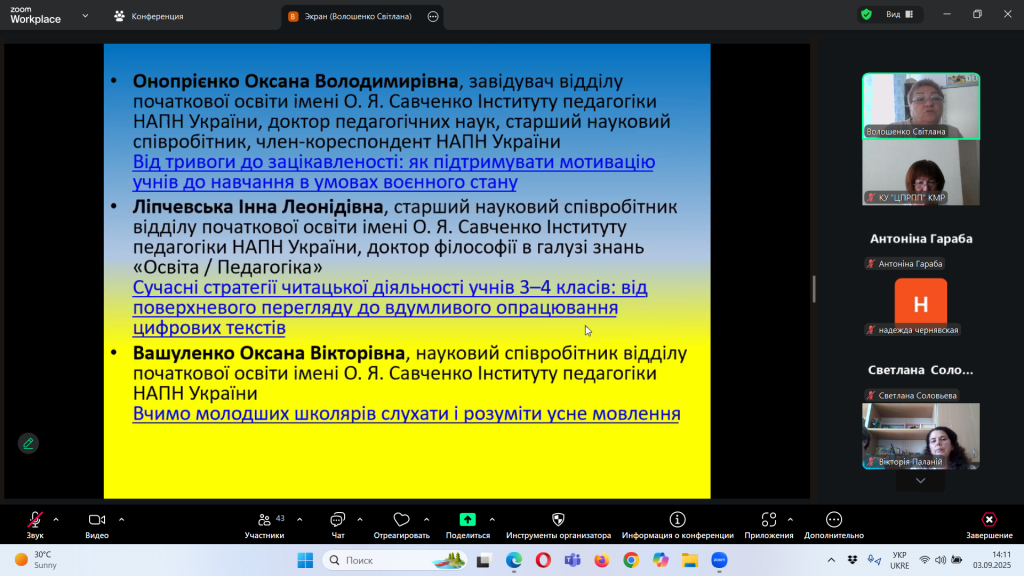Open the Участники participants panel

[x=264, y=520]
